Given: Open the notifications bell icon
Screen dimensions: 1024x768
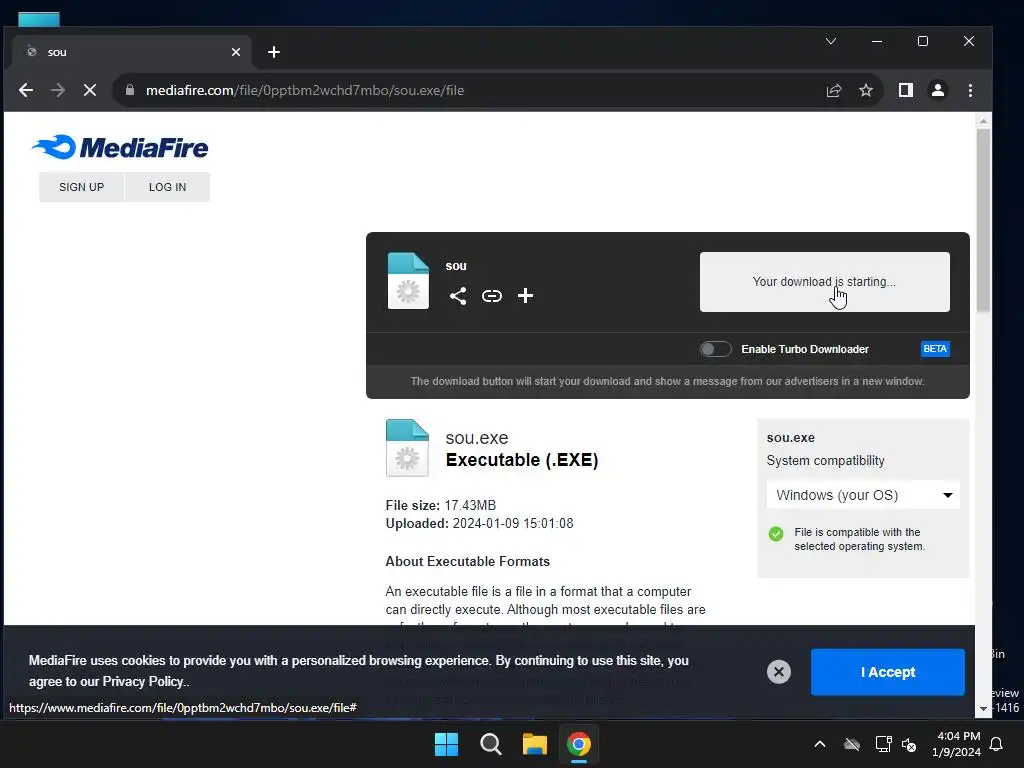Looking at the screenshot, I should click(x=997, y=744).
